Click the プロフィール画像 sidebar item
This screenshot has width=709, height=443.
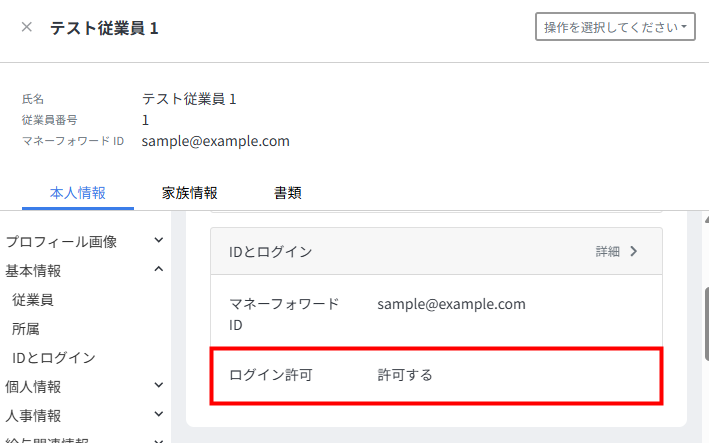[x=62, y=241]
